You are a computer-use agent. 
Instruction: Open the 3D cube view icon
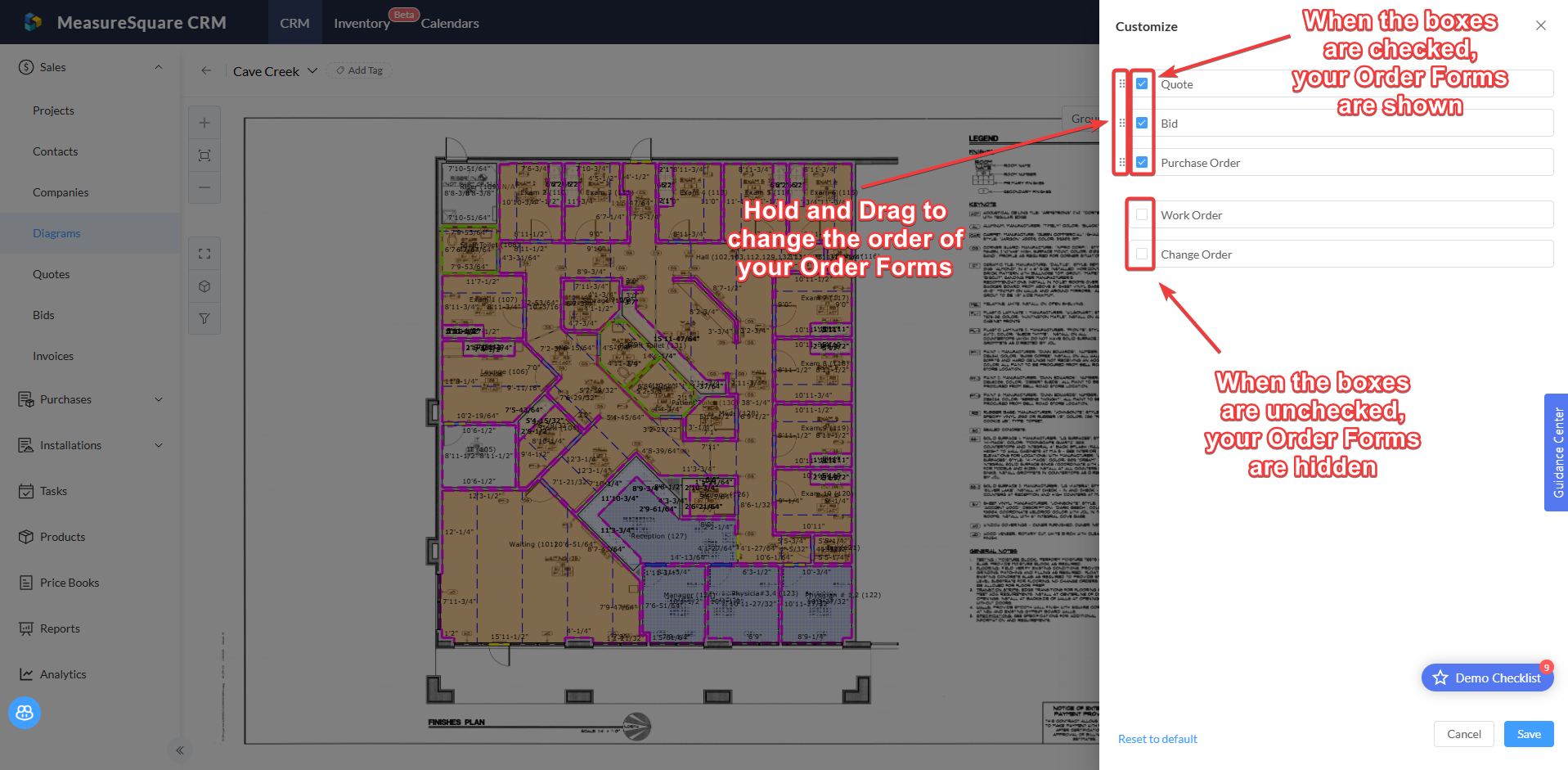coord(204,286)
